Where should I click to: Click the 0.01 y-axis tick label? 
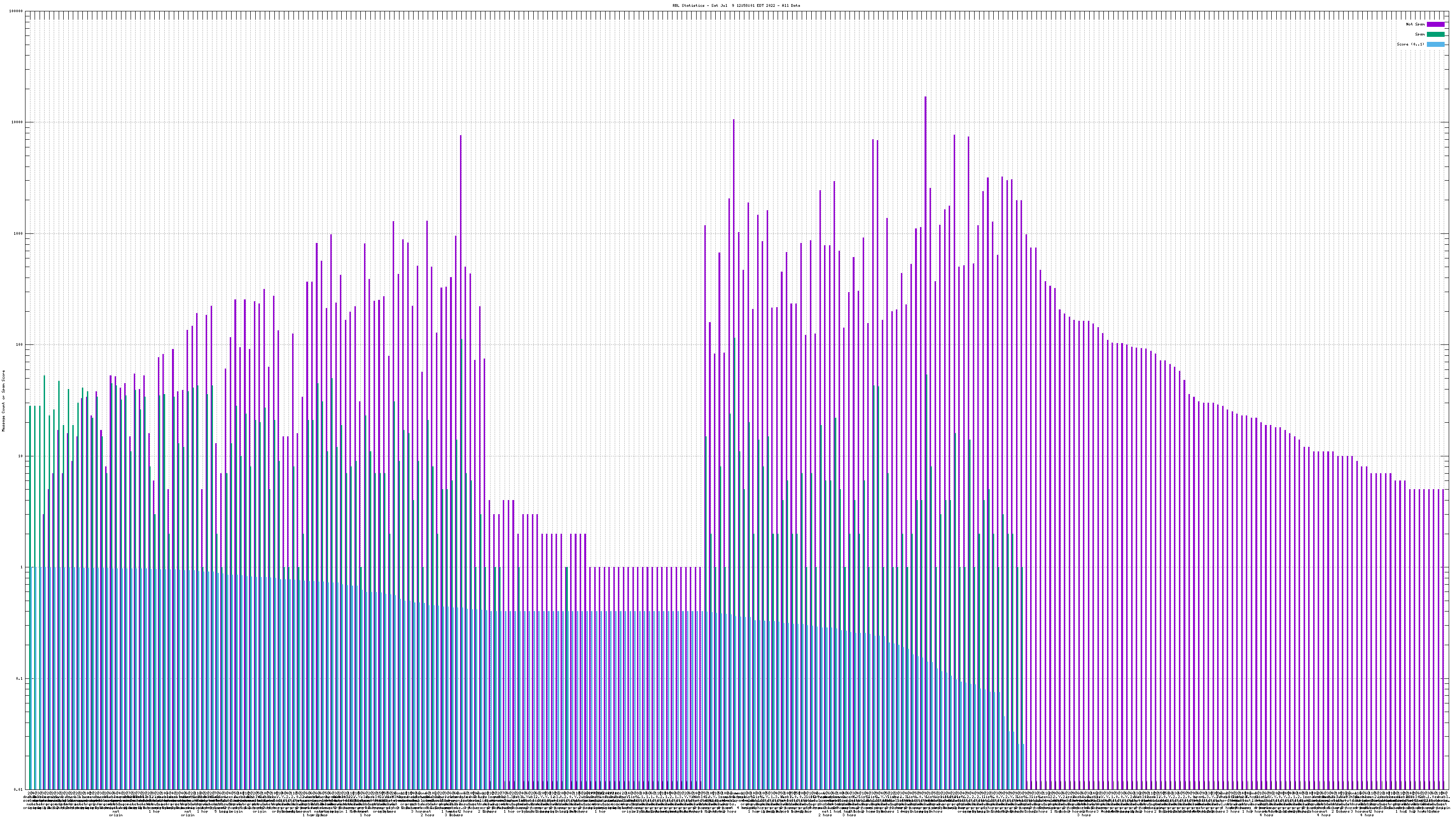click(19, 789)
